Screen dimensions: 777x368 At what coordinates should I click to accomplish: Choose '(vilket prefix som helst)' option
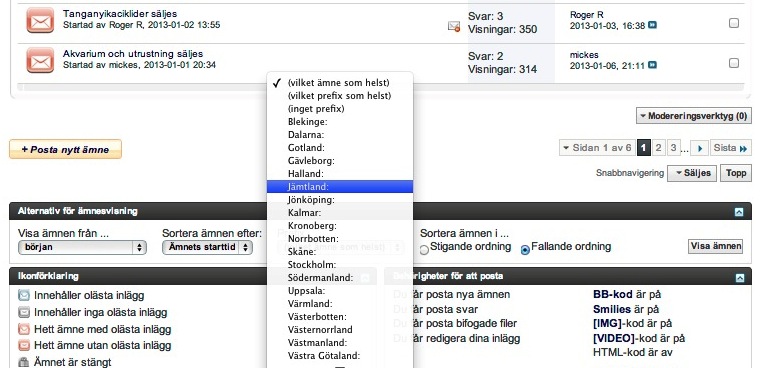tap(339, 96)
